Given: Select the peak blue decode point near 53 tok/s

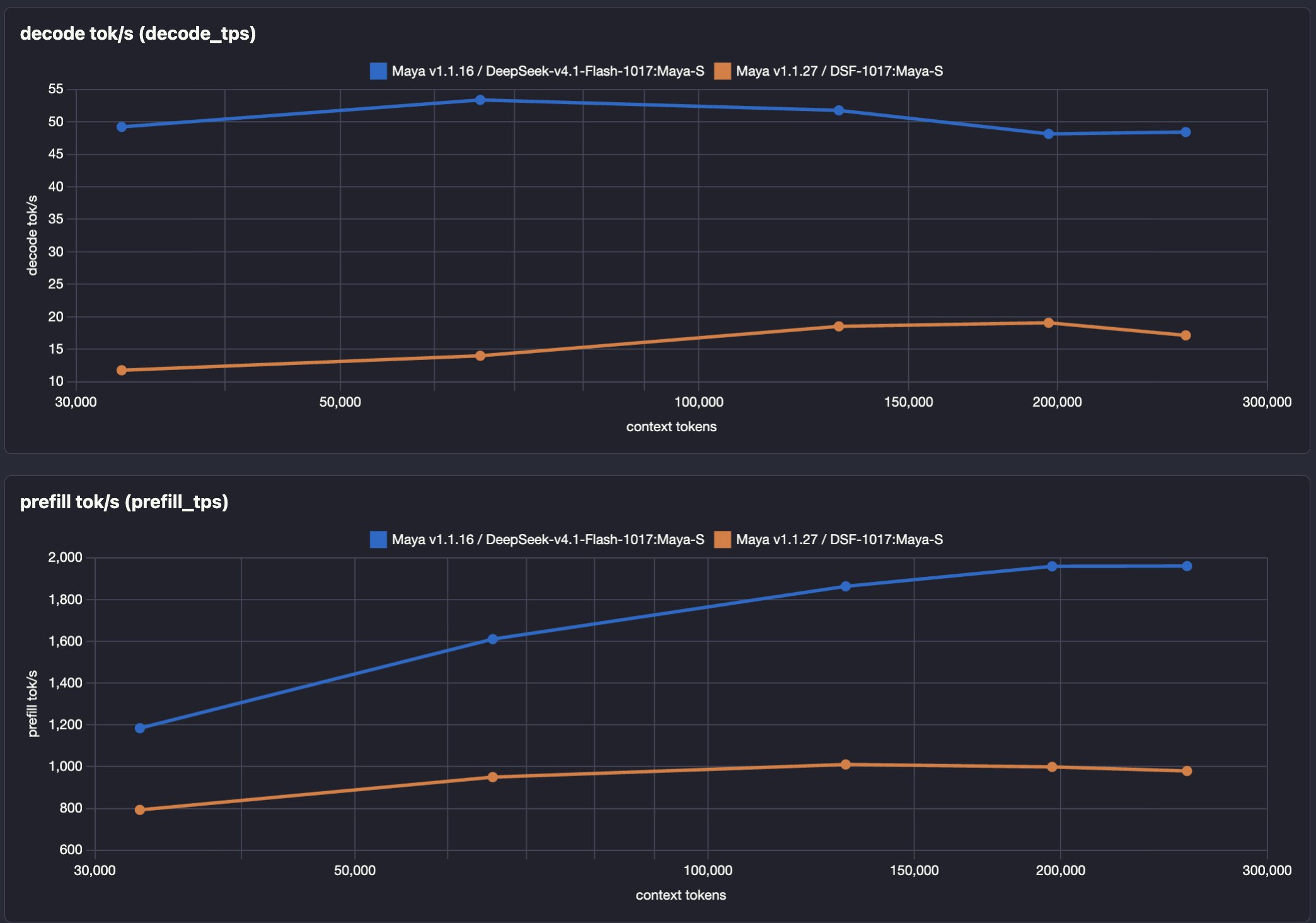Looking at the screenshot, I should point(480,100).
